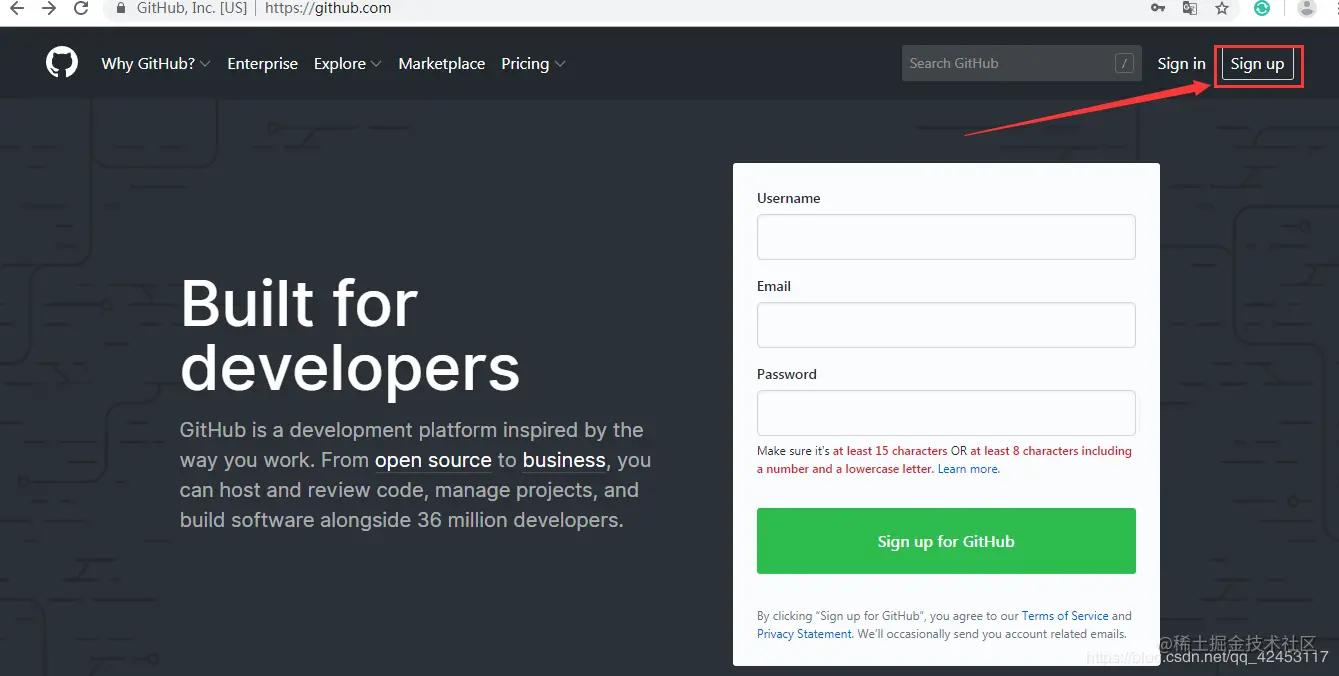Open the translate page icon

click(1190, 8)
